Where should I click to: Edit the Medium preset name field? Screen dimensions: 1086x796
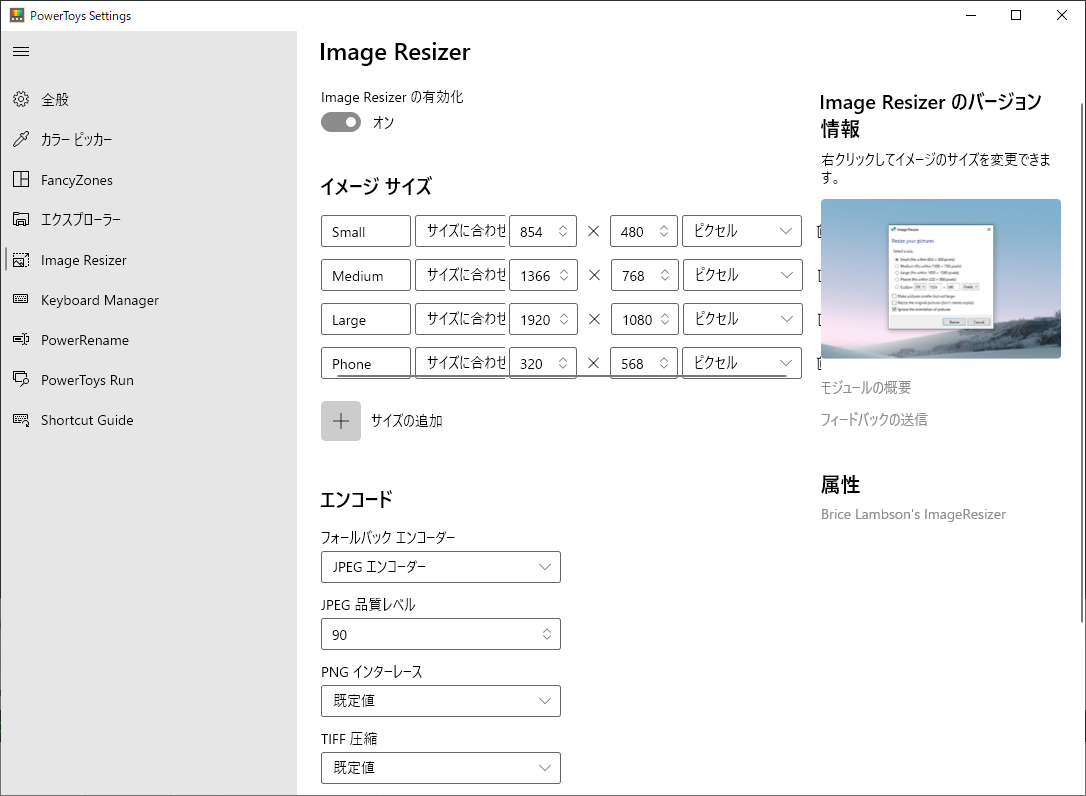point(366,275)
